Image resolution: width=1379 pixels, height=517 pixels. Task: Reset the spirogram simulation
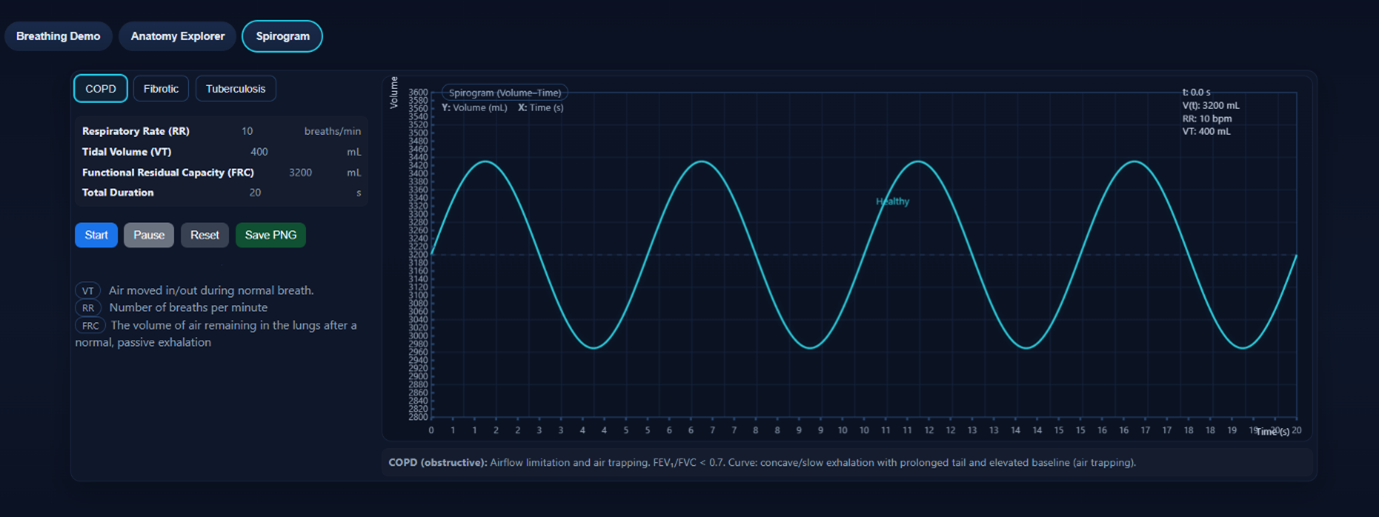(204, 235)
